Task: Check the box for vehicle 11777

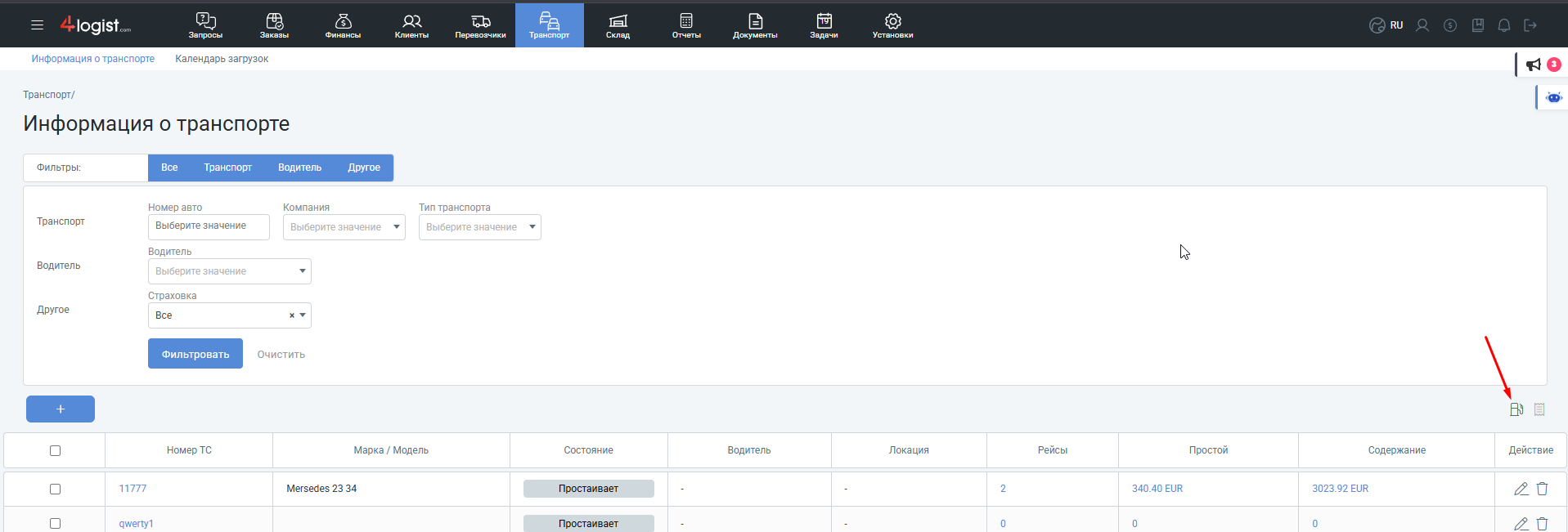Action: click(55, 489)
